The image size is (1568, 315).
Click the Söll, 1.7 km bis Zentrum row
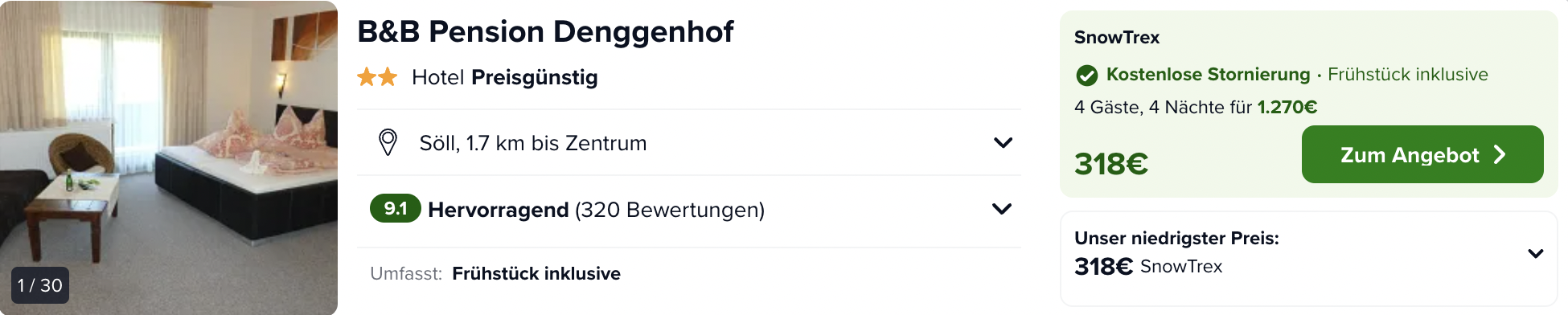pos(689,142)
